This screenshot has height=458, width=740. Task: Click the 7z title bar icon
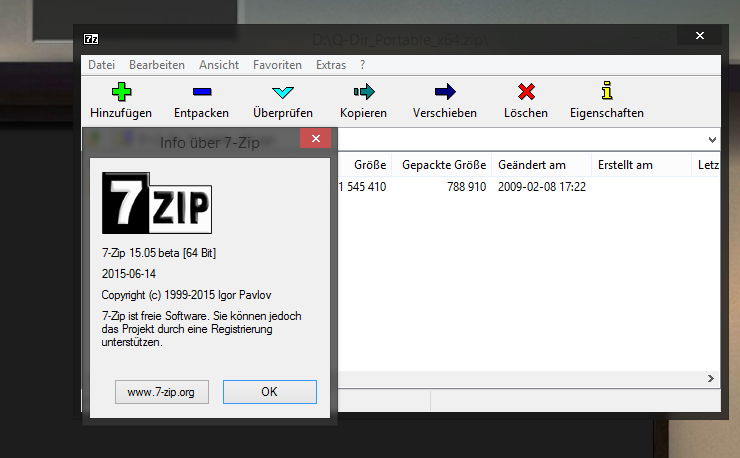click(x=91, y=39)
